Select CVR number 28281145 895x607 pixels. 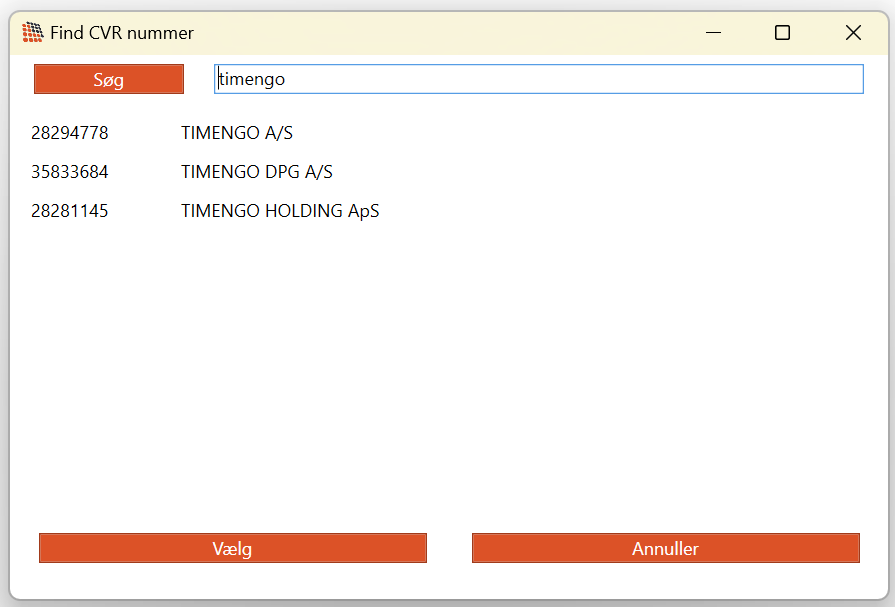click(70, 212)
